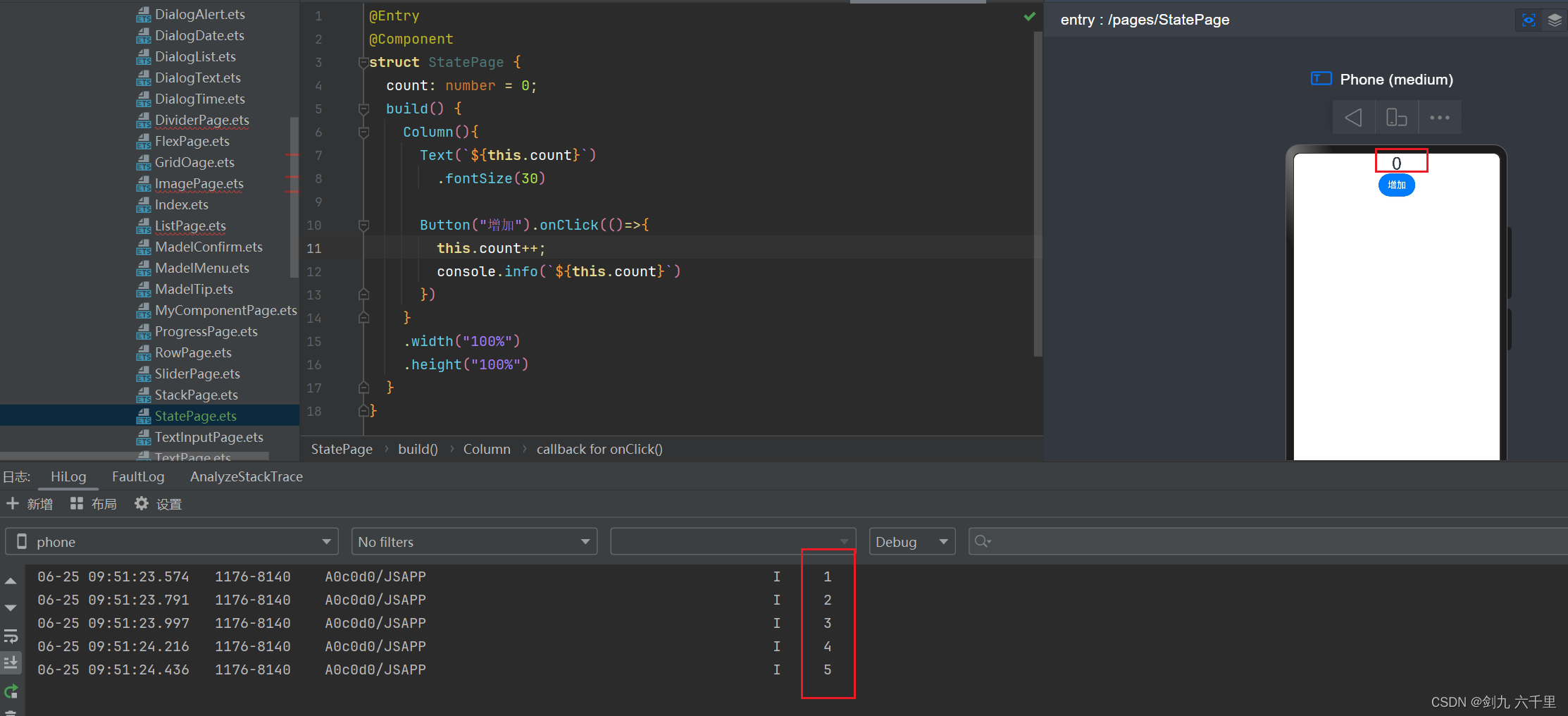Viewport: 1568px width, 716px height.
Task: Click the callback for onClick() breadcrumb
Action: 599,449
